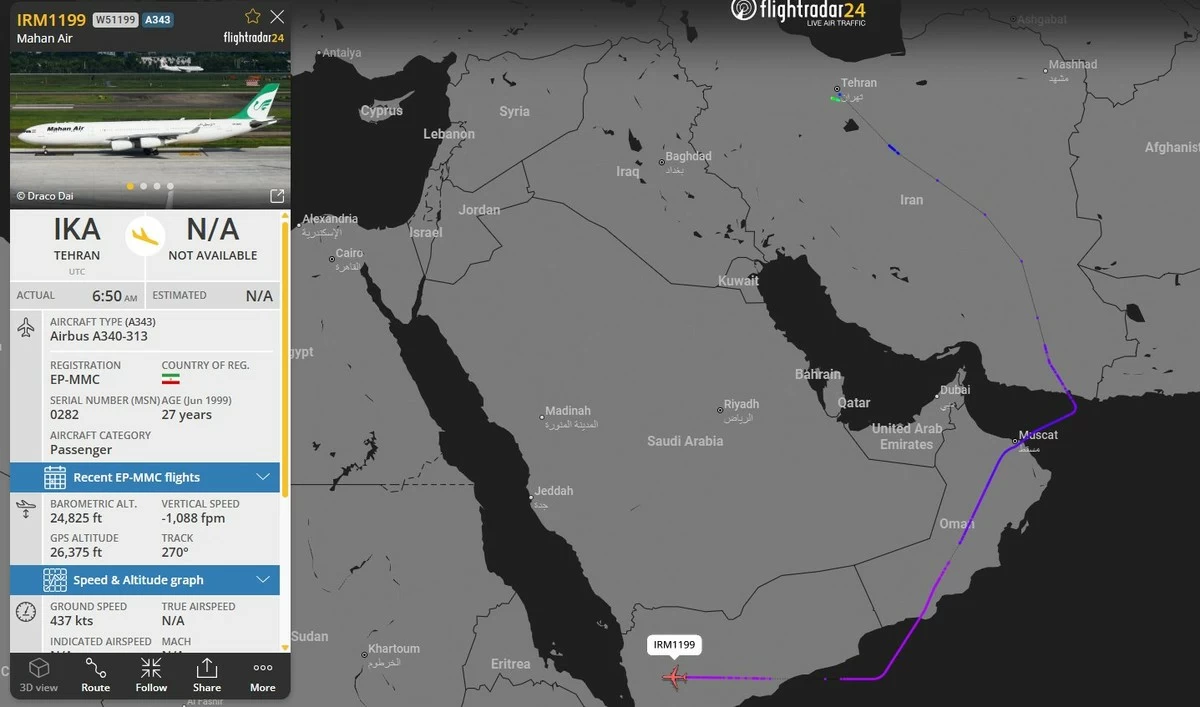
Task: Select the fourth photo carousel dot
Action: pyautogui.click(x=170, y=186)
